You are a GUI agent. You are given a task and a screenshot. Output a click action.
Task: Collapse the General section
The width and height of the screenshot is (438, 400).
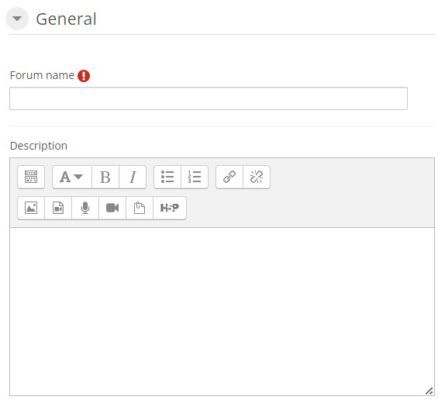(17, 19)
